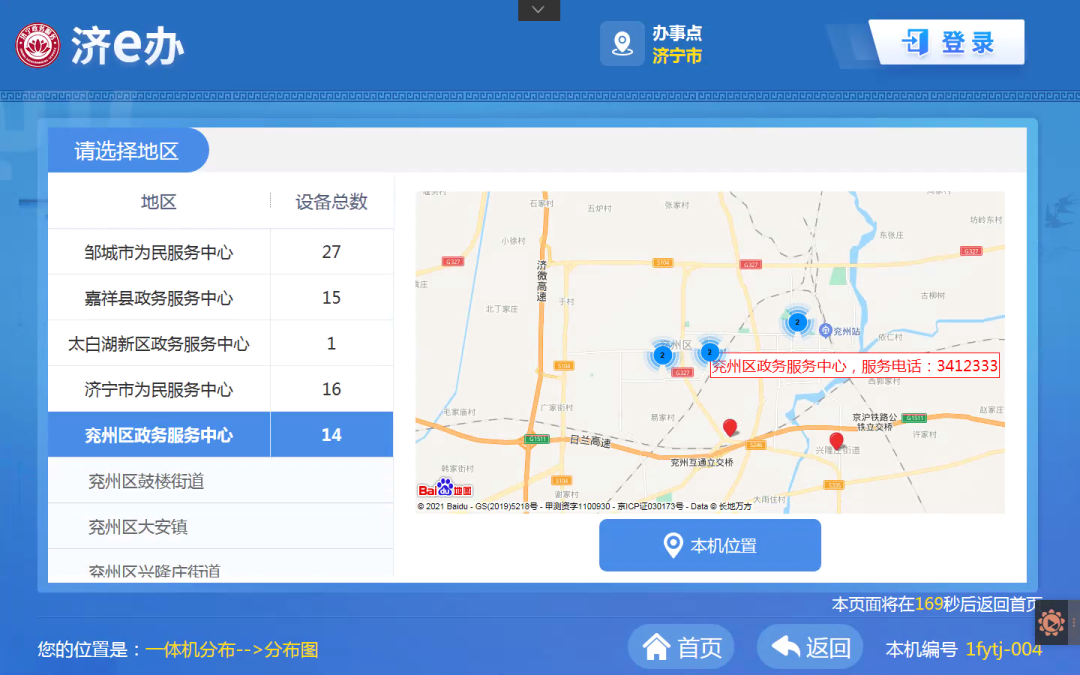Choose sub-area 兖州区鼓楼街道
1080x675 pixels.
click(220, 481)
